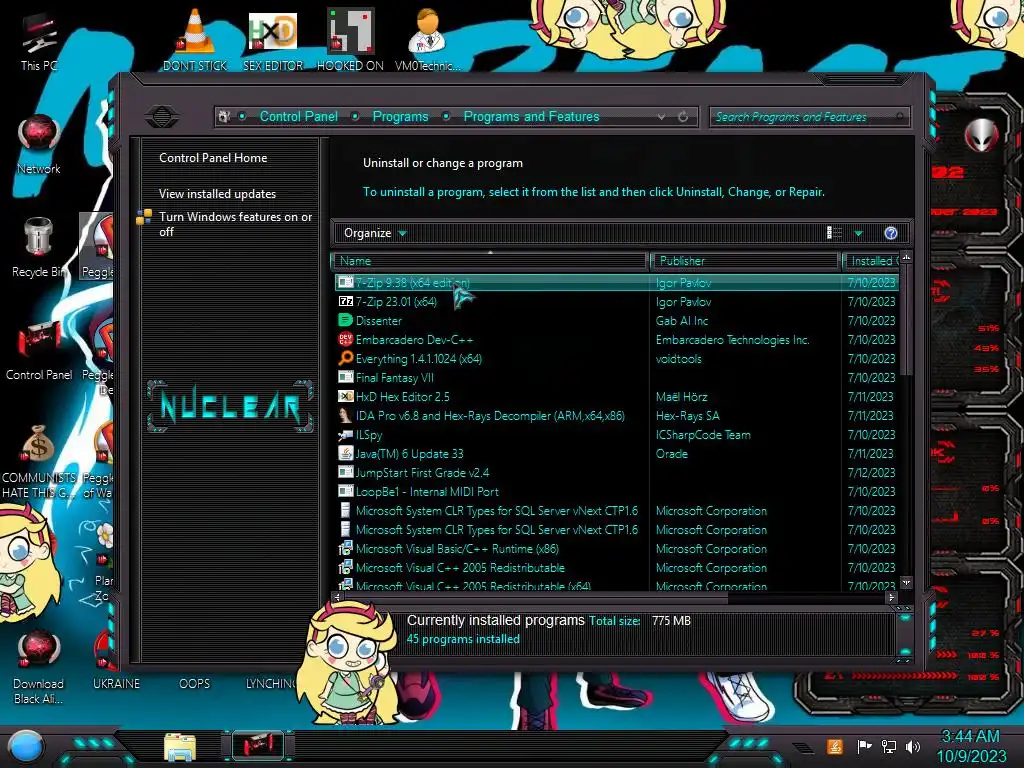
Task: Select Microsoft Visual C++ 2005 Redistributable entry
Action: 460,568
